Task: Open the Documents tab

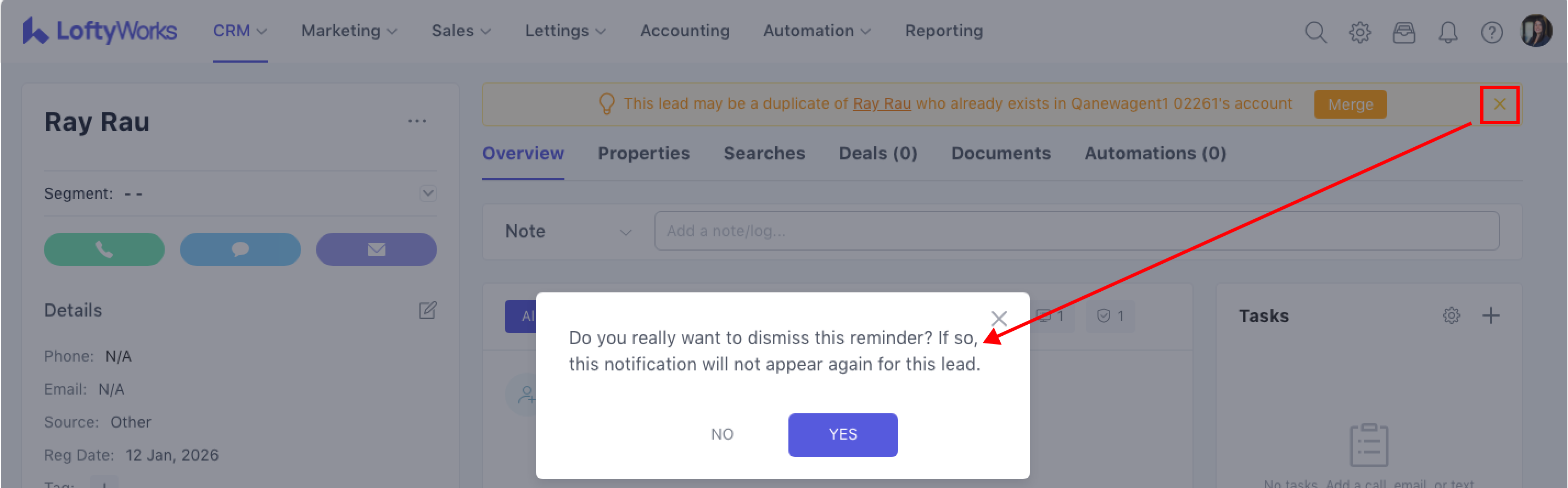Action: click(1001, 153)
